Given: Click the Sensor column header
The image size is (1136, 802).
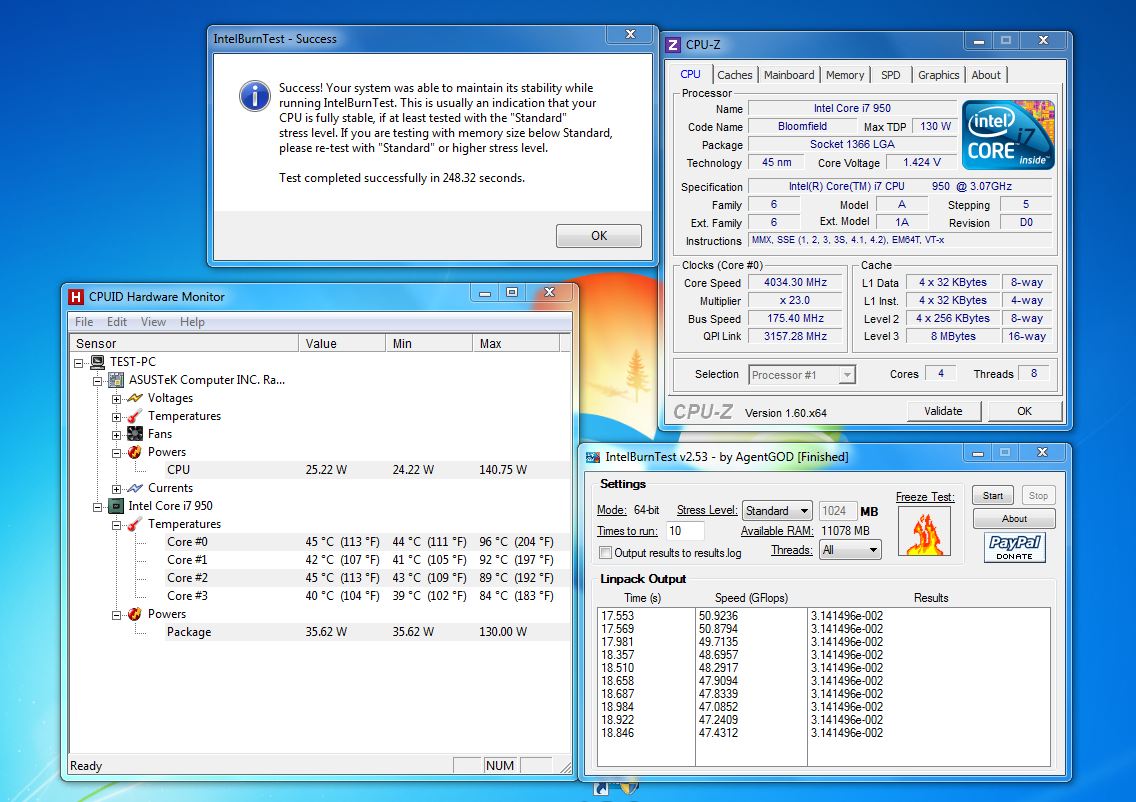Looking at the screenshot, I should (x=183, y=343).
